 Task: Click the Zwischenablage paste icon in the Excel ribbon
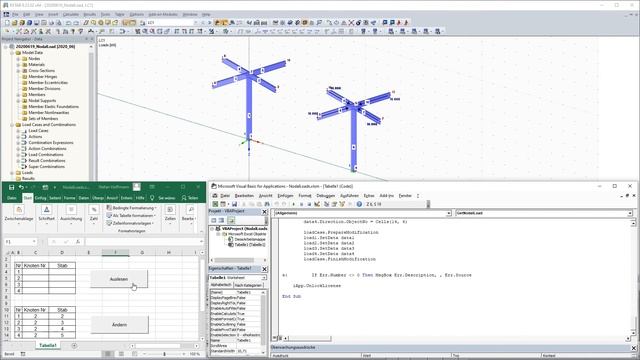[x=19, y=210]
